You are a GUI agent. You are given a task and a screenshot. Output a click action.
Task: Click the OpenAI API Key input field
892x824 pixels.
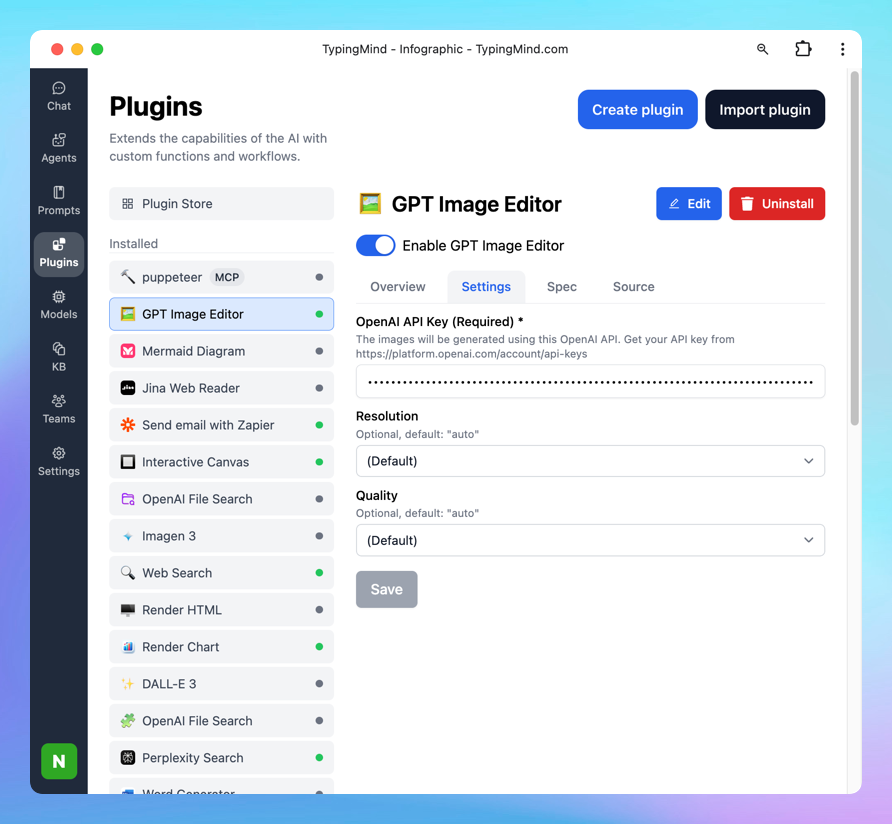590,381
